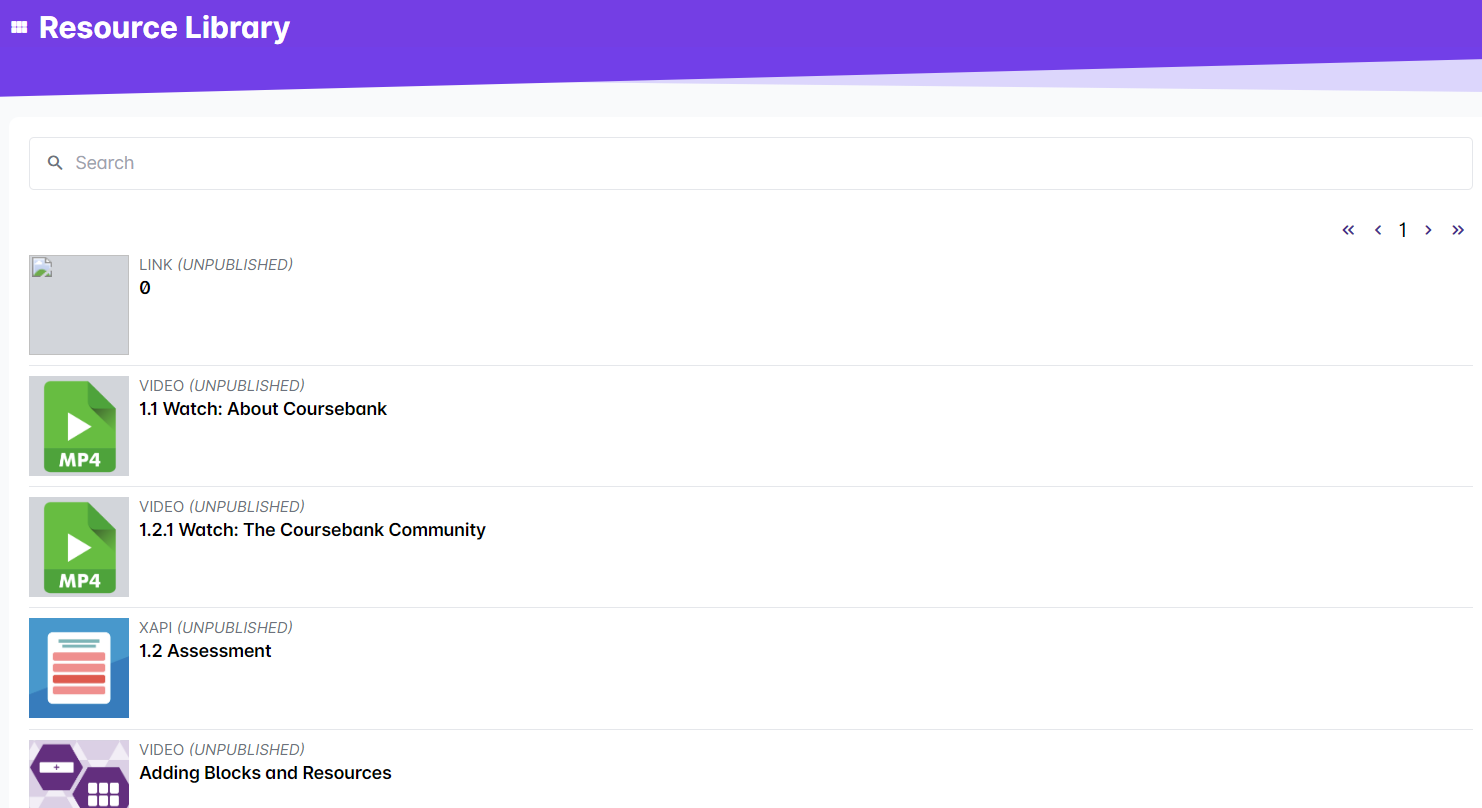Click the LINK (UNPUBLISHED) label above 0
This screenshot has width=1482, height=808.
click(x=216, y=265)
